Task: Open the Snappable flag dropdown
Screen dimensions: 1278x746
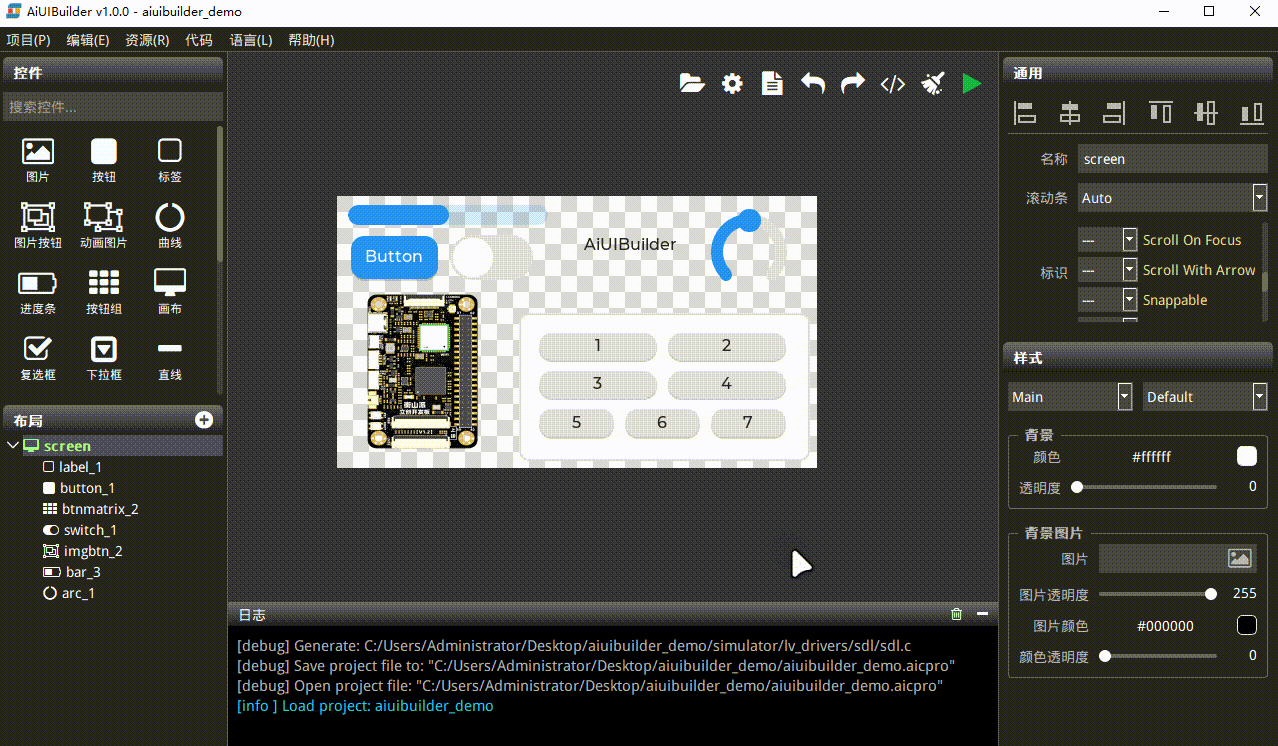Action: (x=1130, y=300)
